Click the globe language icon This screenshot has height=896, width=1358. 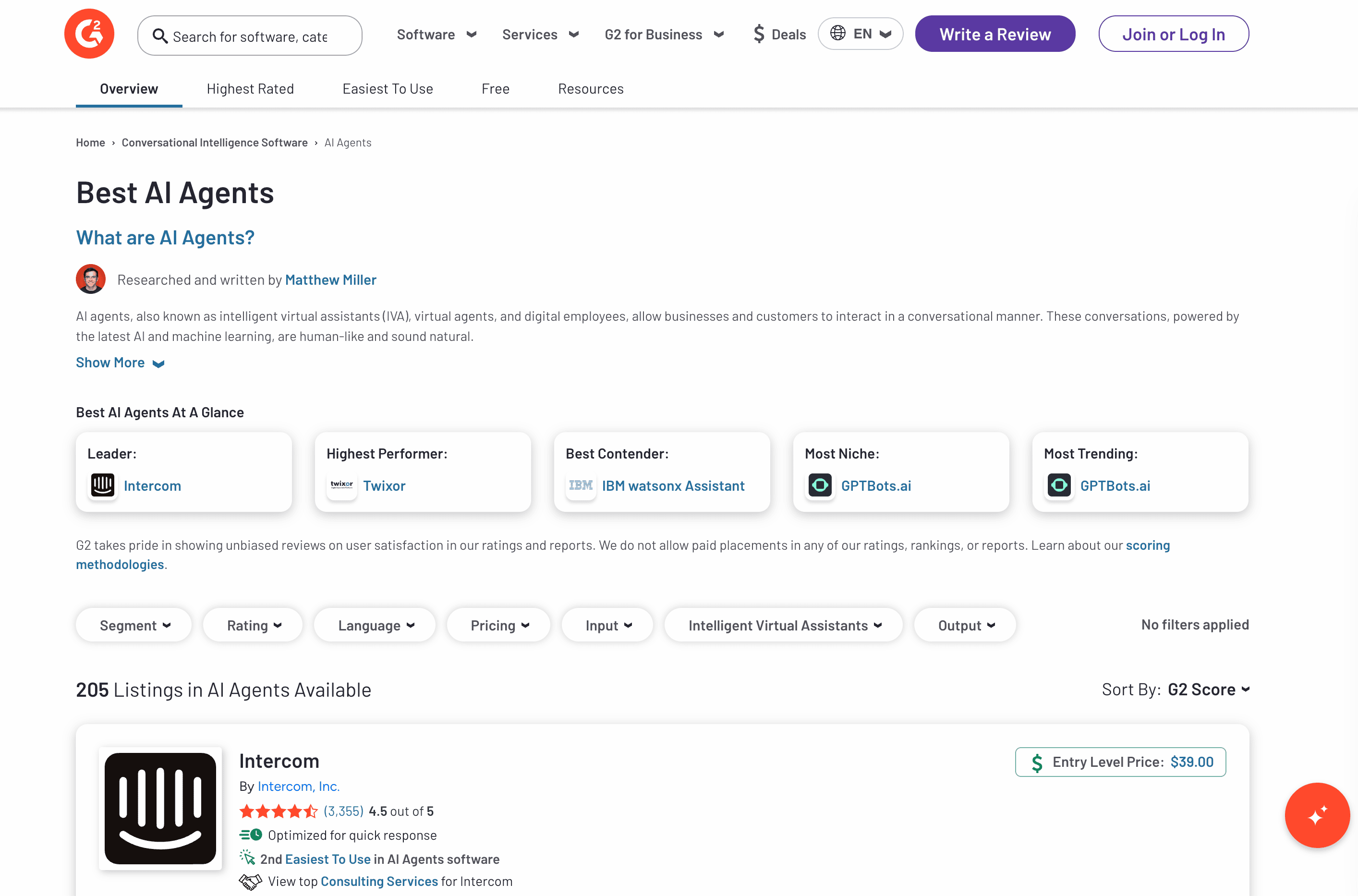click(837, 33)
